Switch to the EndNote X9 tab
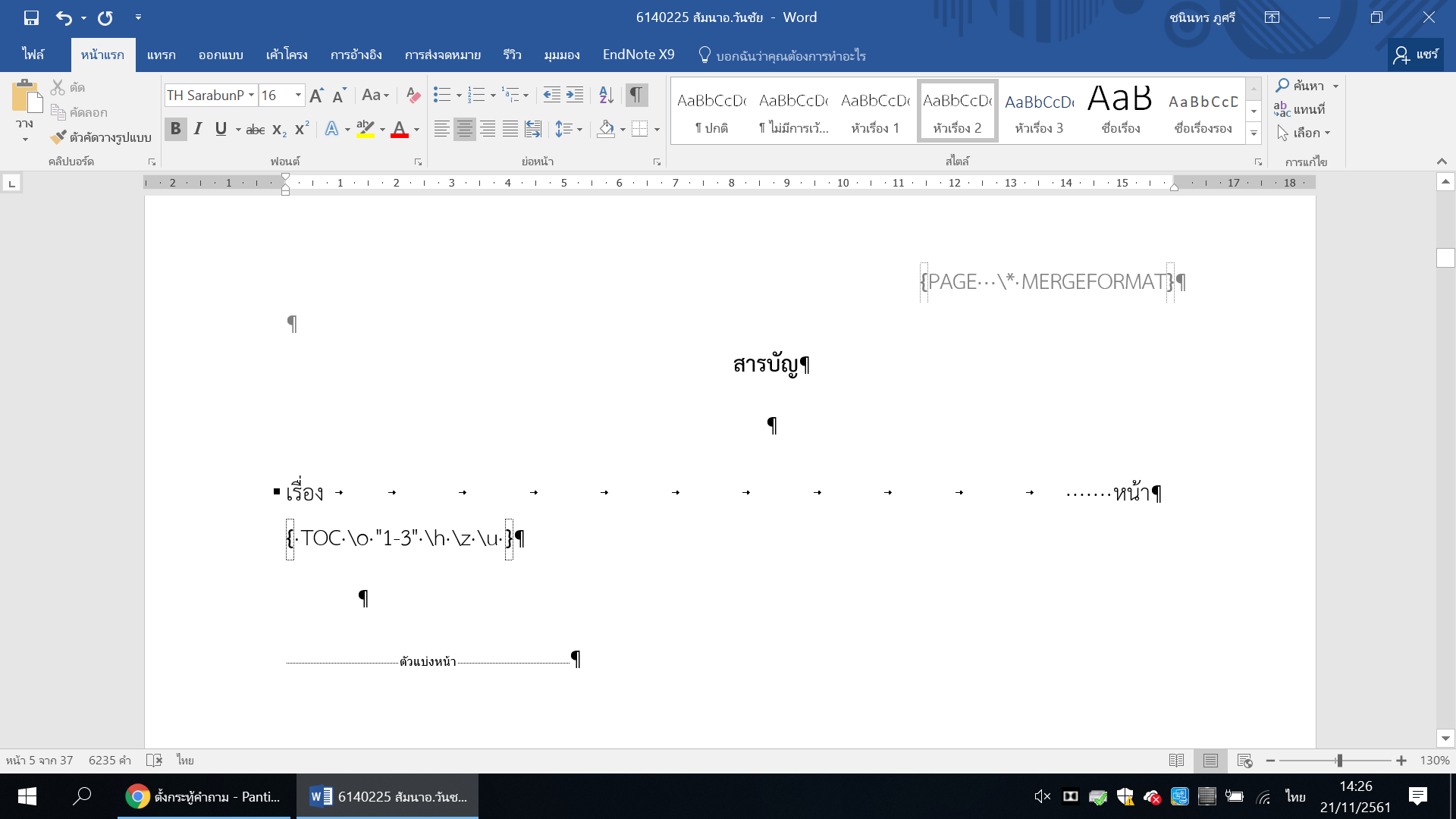This screenshot has height=819, width=1456. click(x=638, y=55)
